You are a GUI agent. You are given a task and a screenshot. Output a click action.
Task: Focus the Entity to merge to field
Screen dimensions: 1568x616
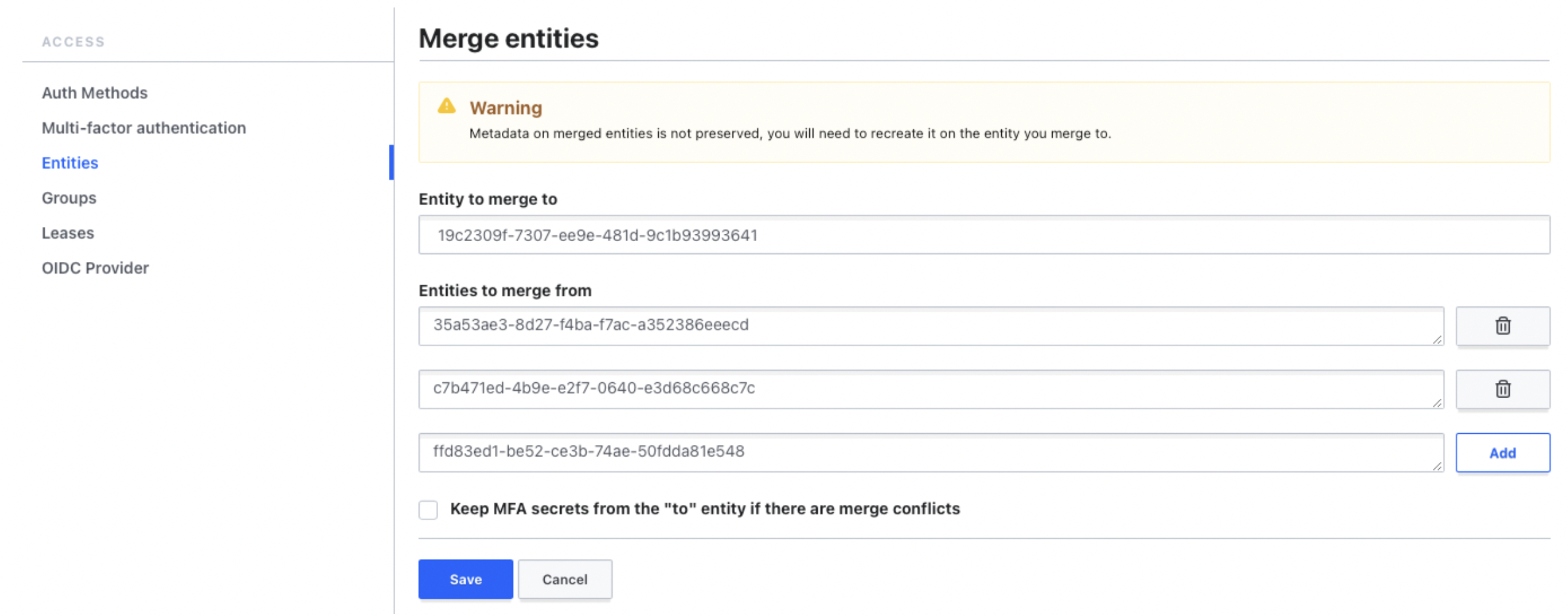coord(983,235)
